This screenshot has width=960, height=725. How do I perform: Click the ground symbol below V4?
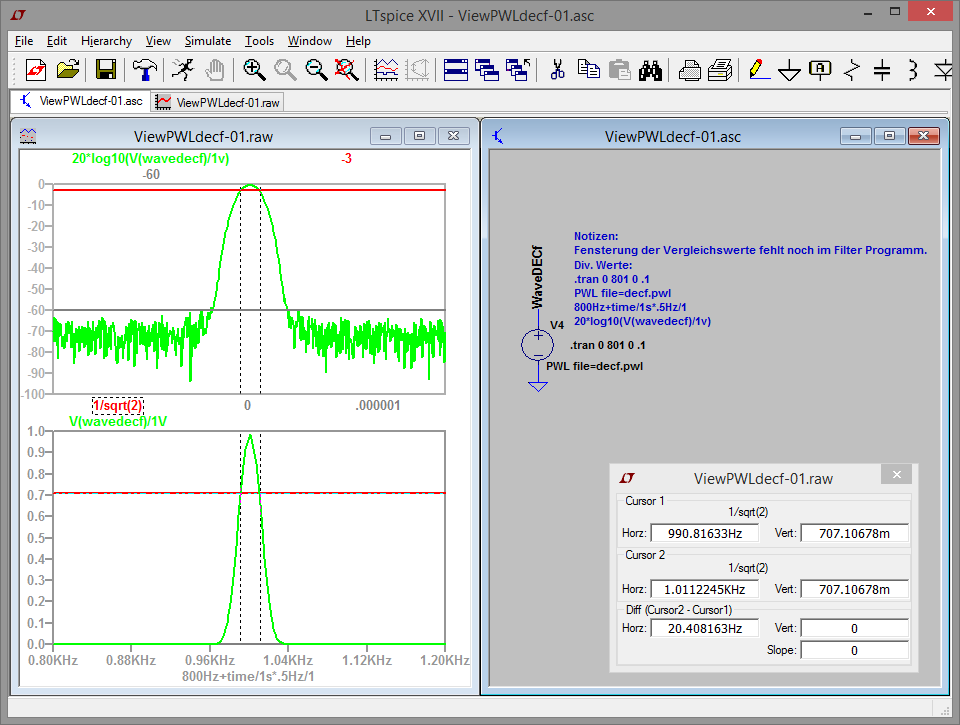coord(538,385)
